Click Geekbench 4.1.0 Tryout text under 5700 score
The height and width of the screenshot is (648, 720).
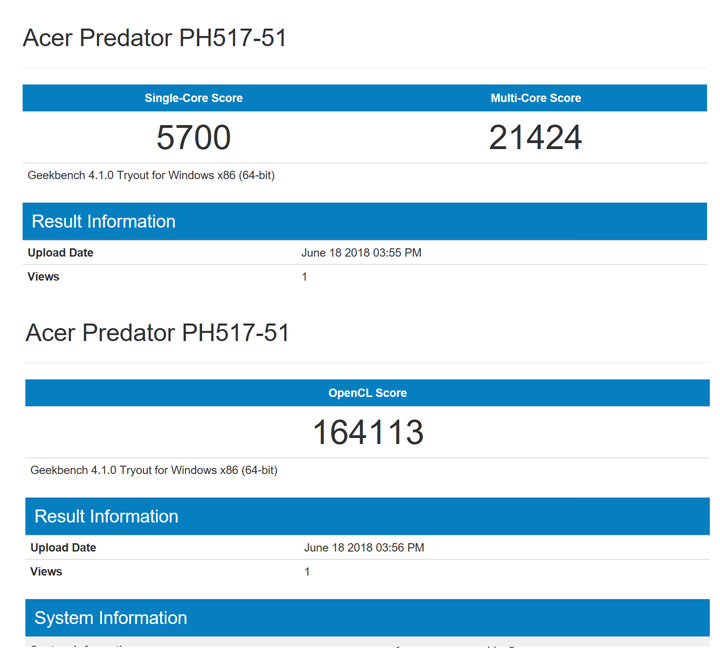click(x=151, y=175)
